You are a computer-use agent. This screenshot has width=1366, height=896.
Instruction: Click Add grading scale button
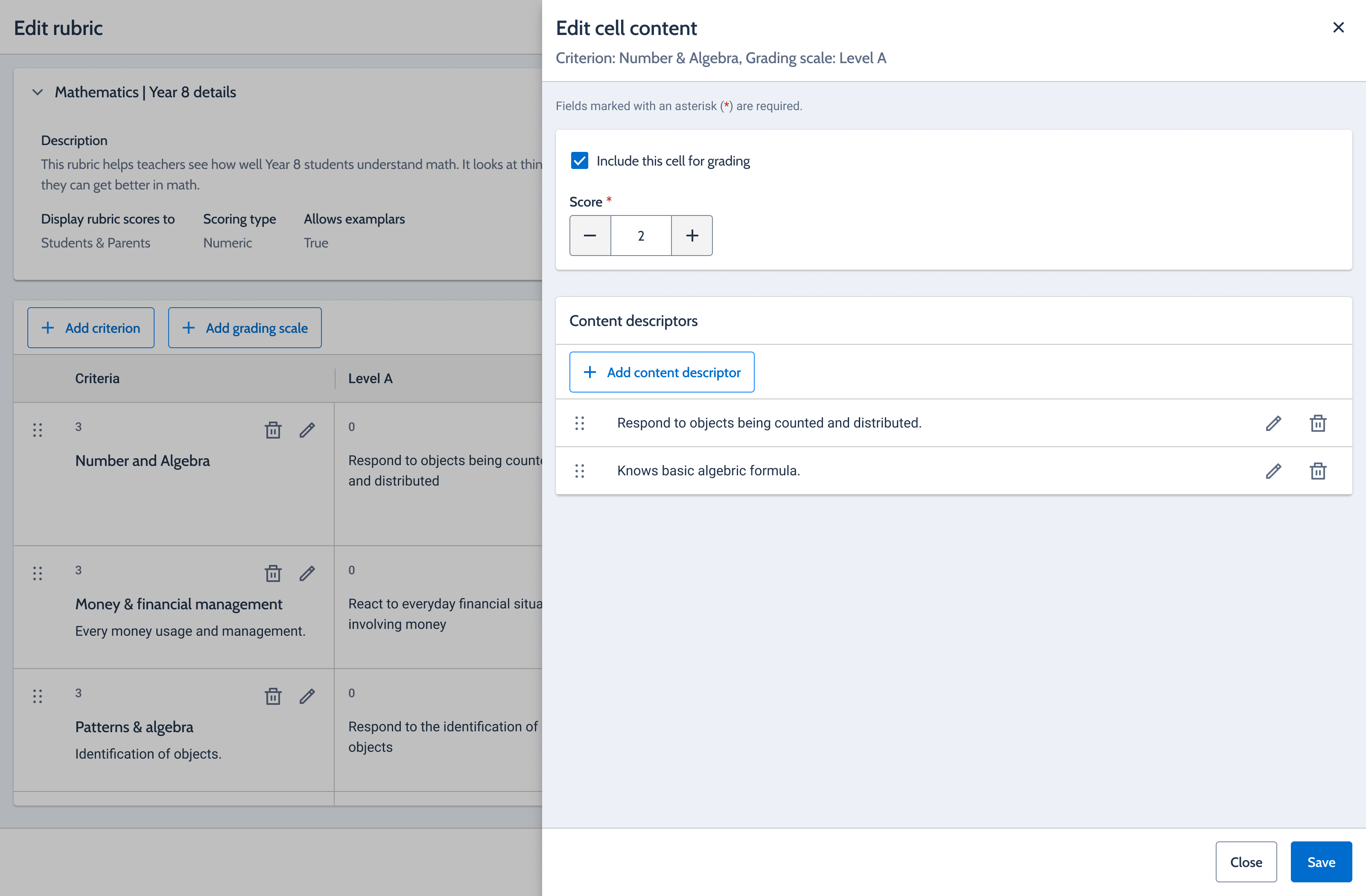tap(245, 328)
